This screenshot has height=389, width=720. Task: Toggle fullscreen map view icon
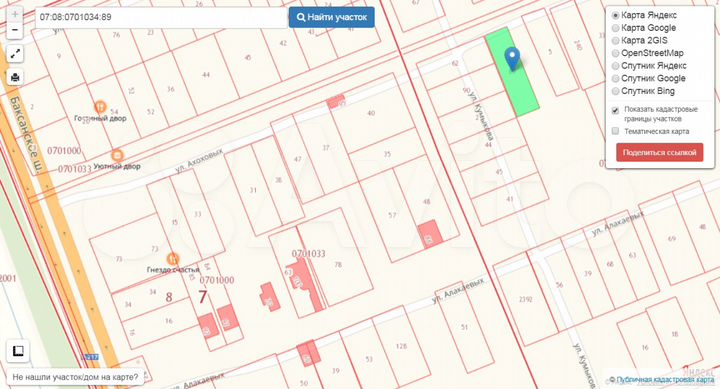15,54
